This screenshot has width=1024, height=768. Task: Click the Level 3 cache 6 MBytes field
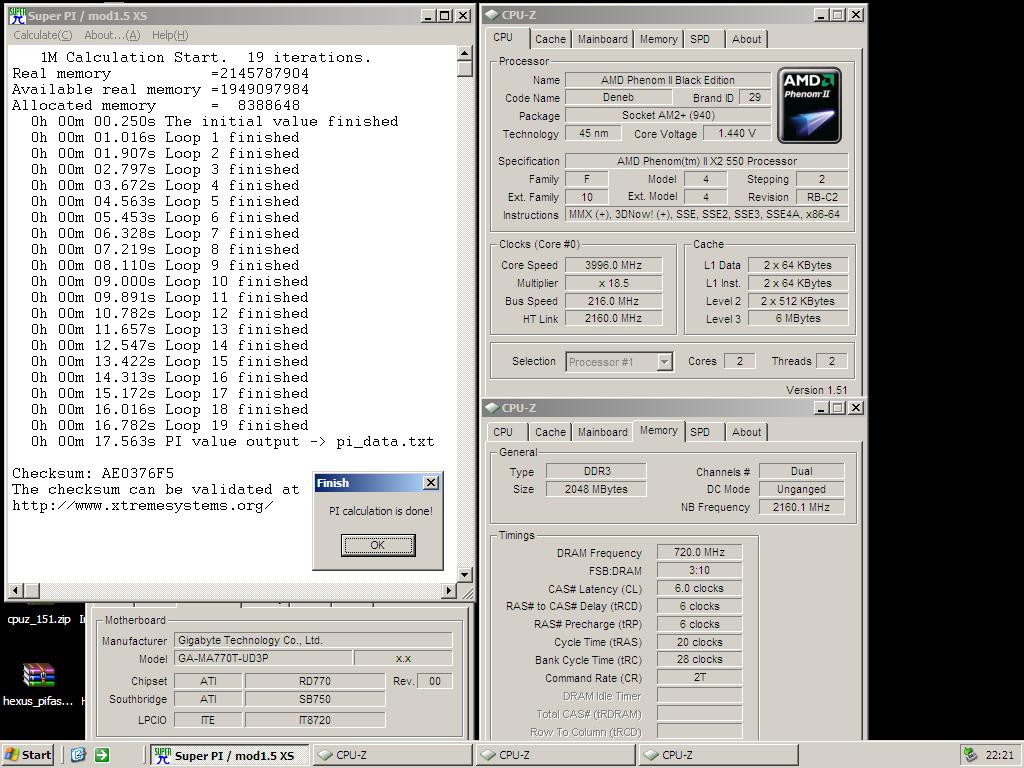click(x=798, y=319)
